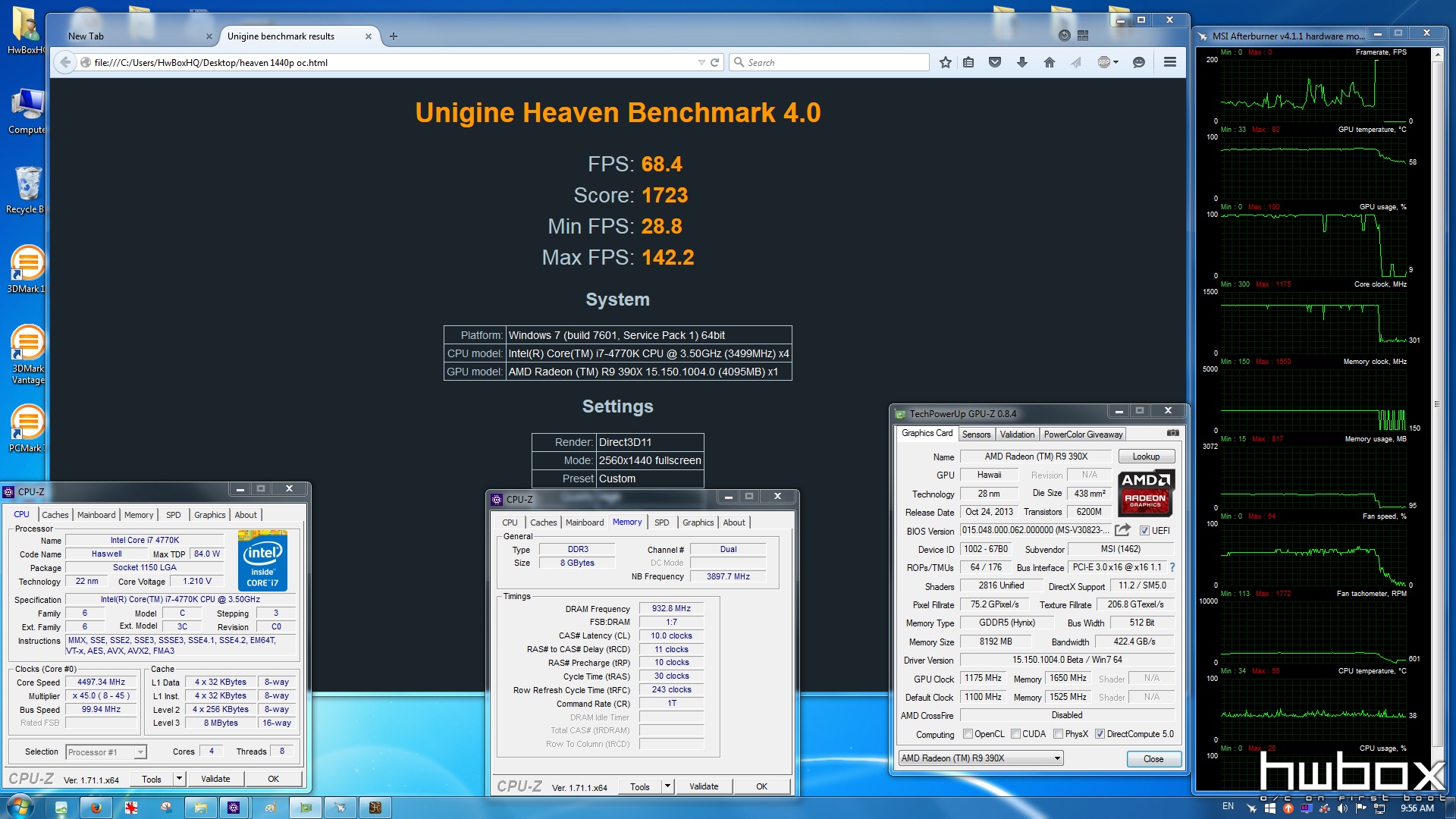The height and width of the screenshot is (819, 1456).
Task: Open the SPD tab in middle CPU-Z window
Action: click(662, 522)
